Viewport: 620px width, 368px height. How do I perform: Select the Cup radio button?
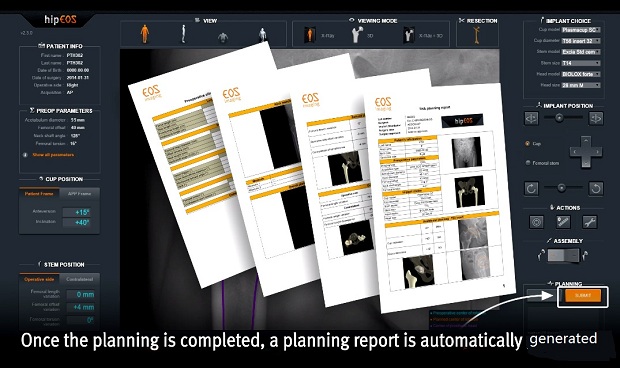[527, 143]
